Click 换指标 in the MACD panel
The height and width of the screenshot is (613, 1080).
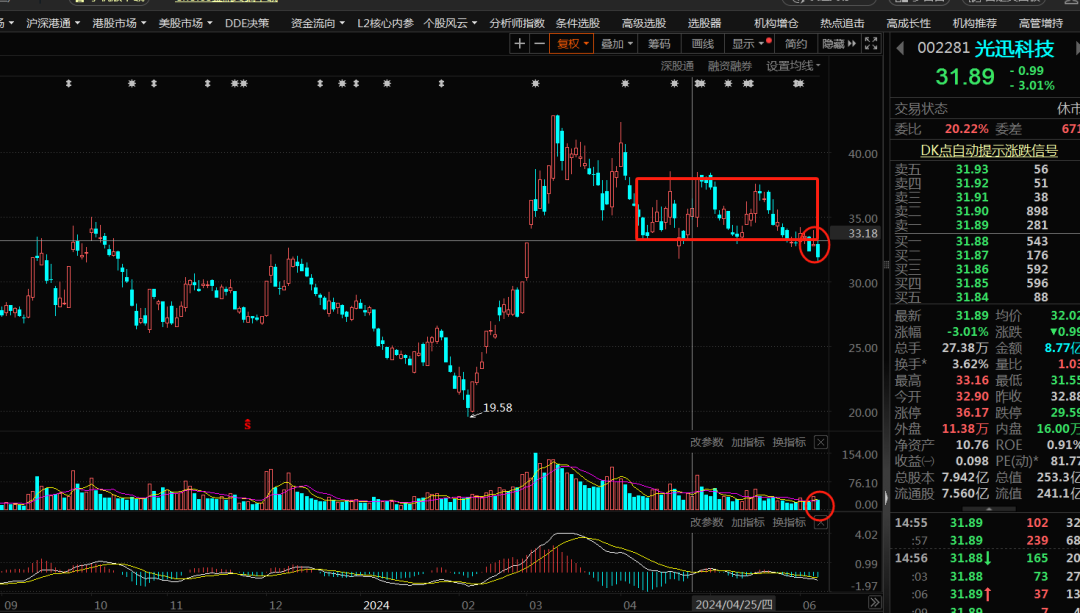(x=789, y=523)
